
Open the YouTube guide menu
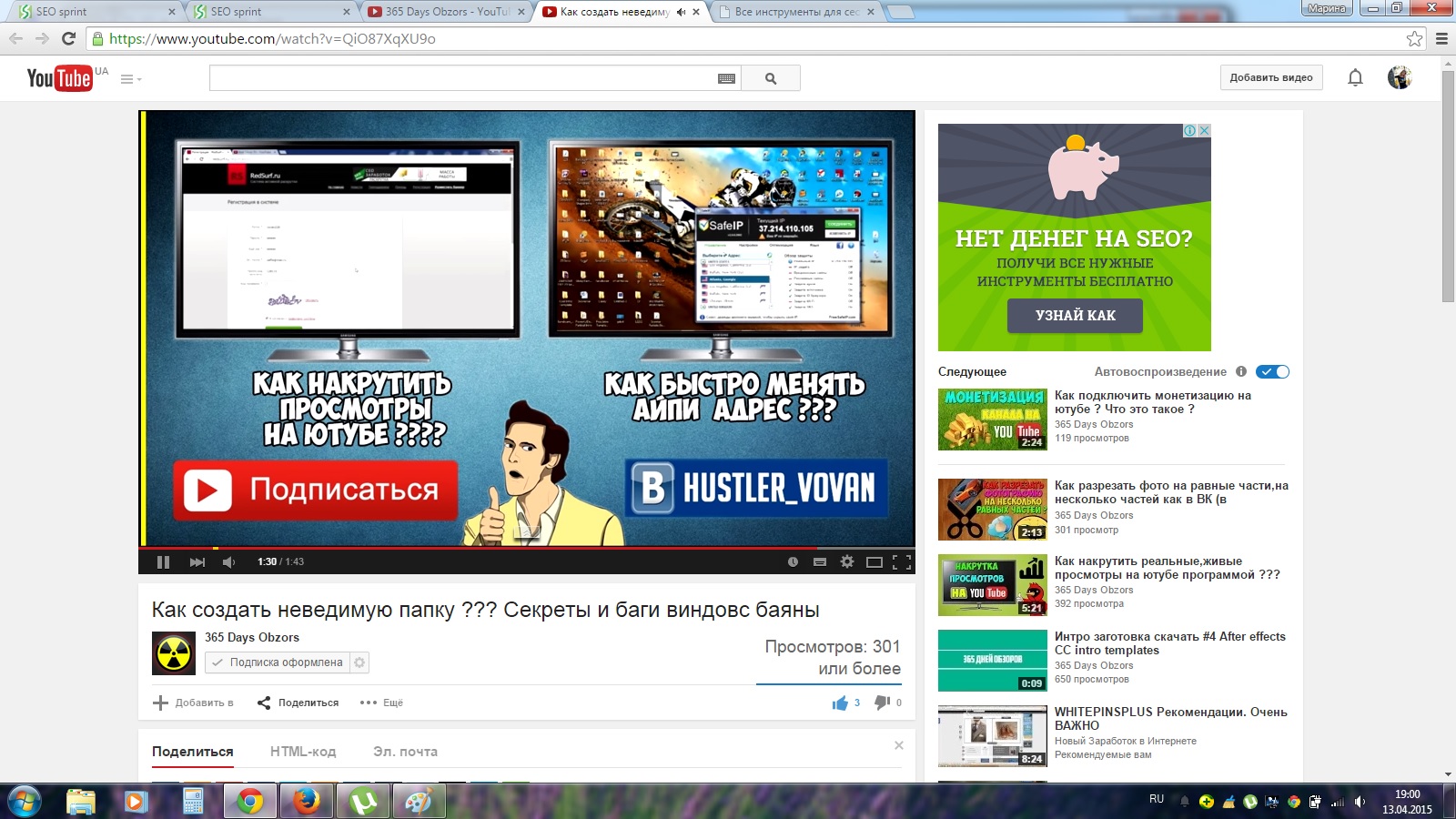pos(130,79)
